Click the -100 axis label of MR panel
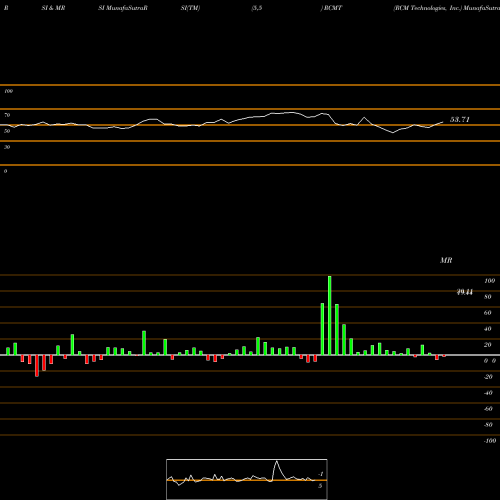 point(490,441)
